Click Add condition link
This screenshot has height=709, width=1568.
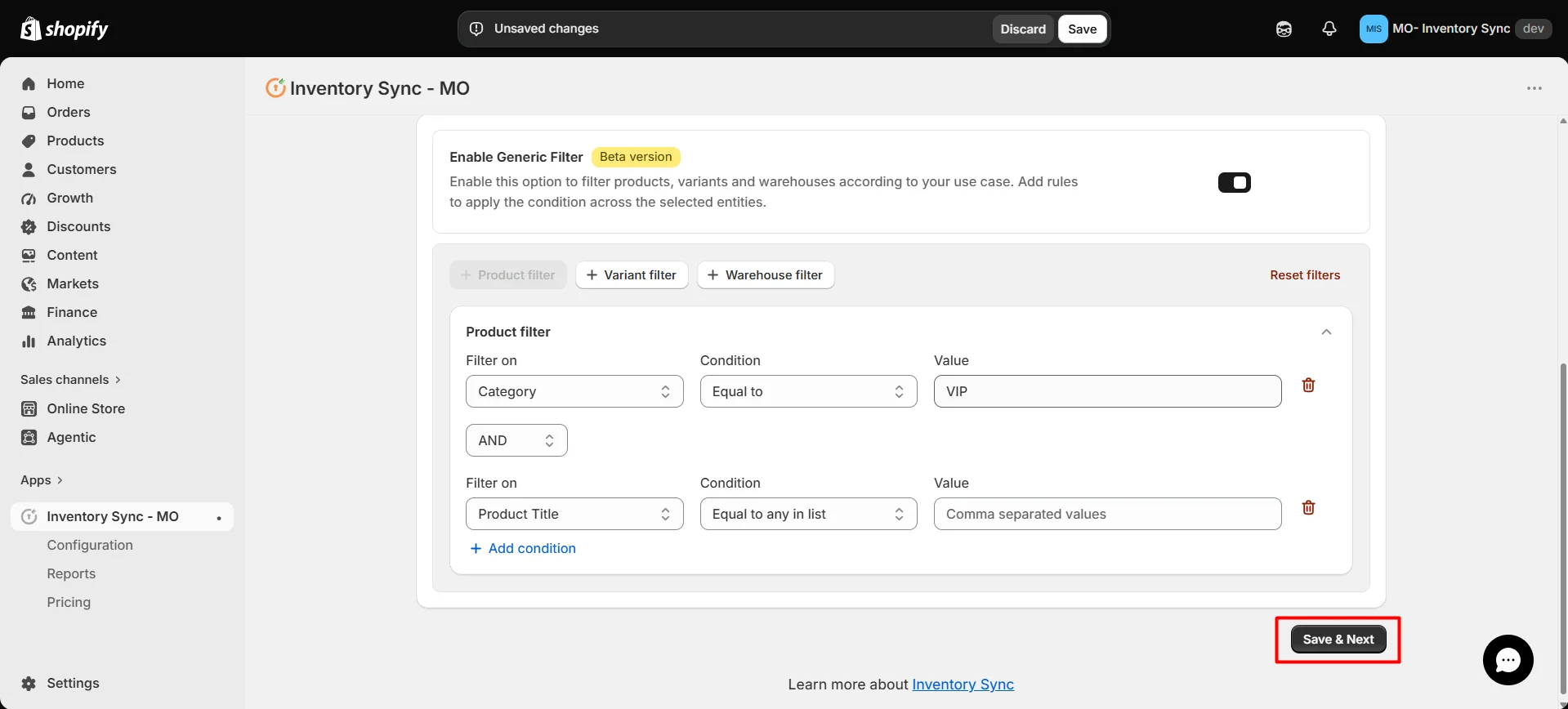523,548
